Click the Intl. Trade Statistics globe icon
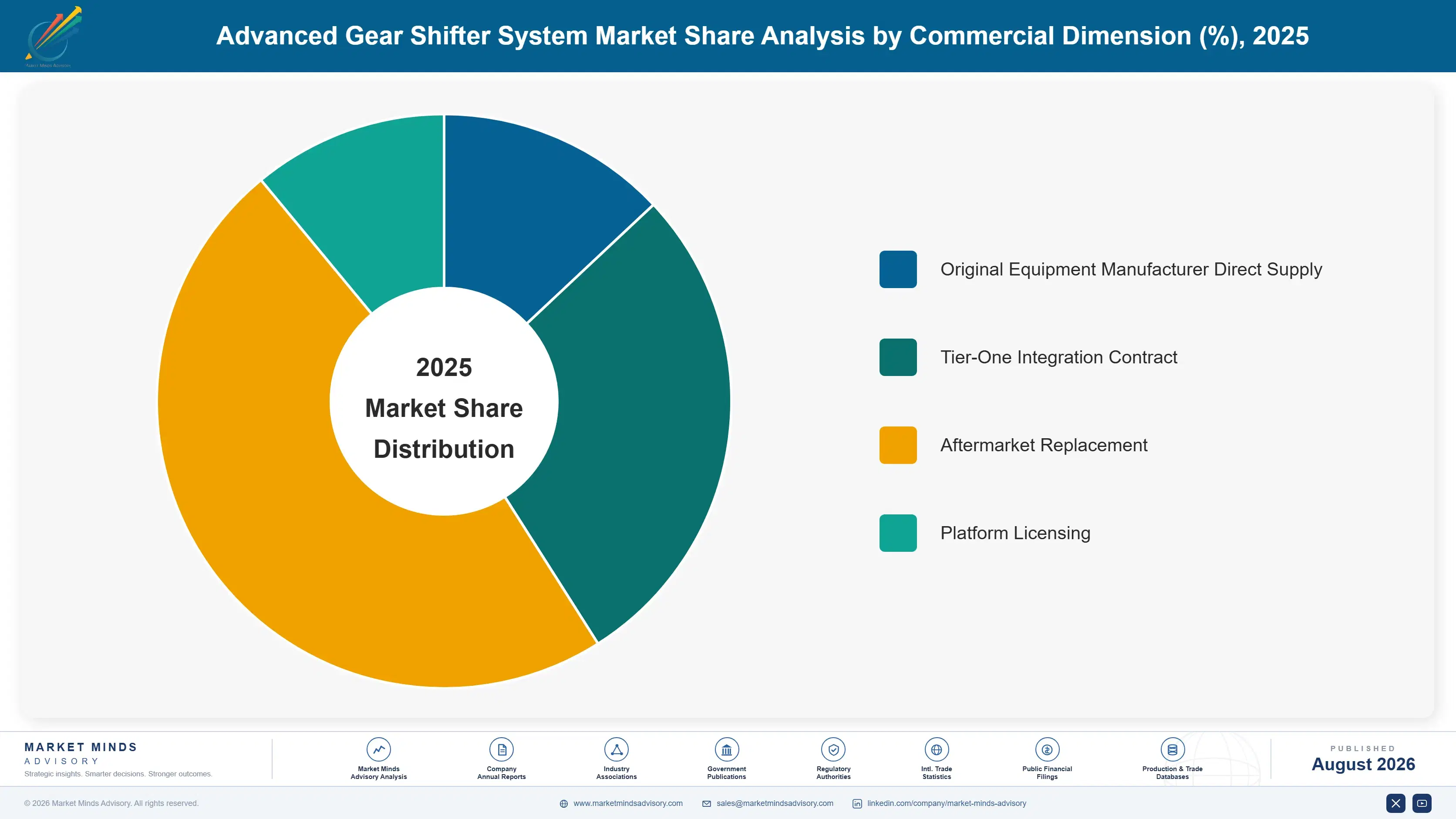This screenshot has width=1456, height=819. coord(937,749)
